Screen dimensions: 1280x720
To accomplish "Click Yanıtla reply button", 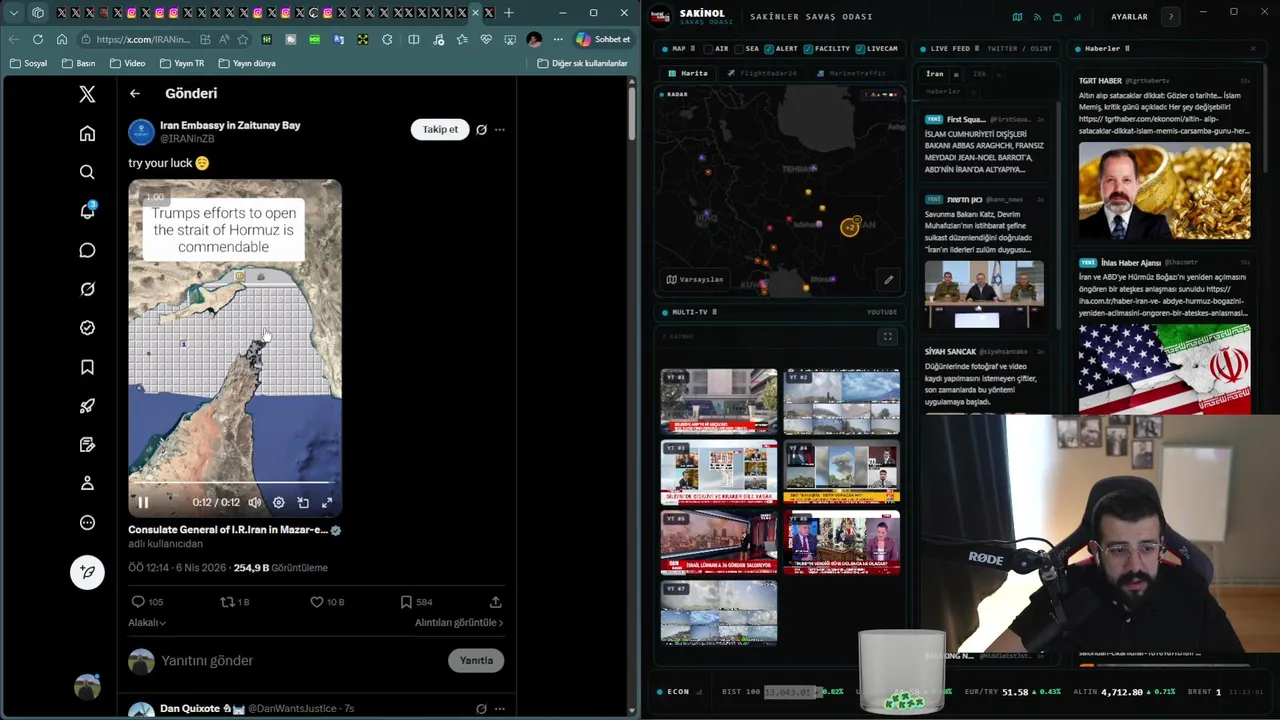I will pyautogui.click(x=476, y=660).
